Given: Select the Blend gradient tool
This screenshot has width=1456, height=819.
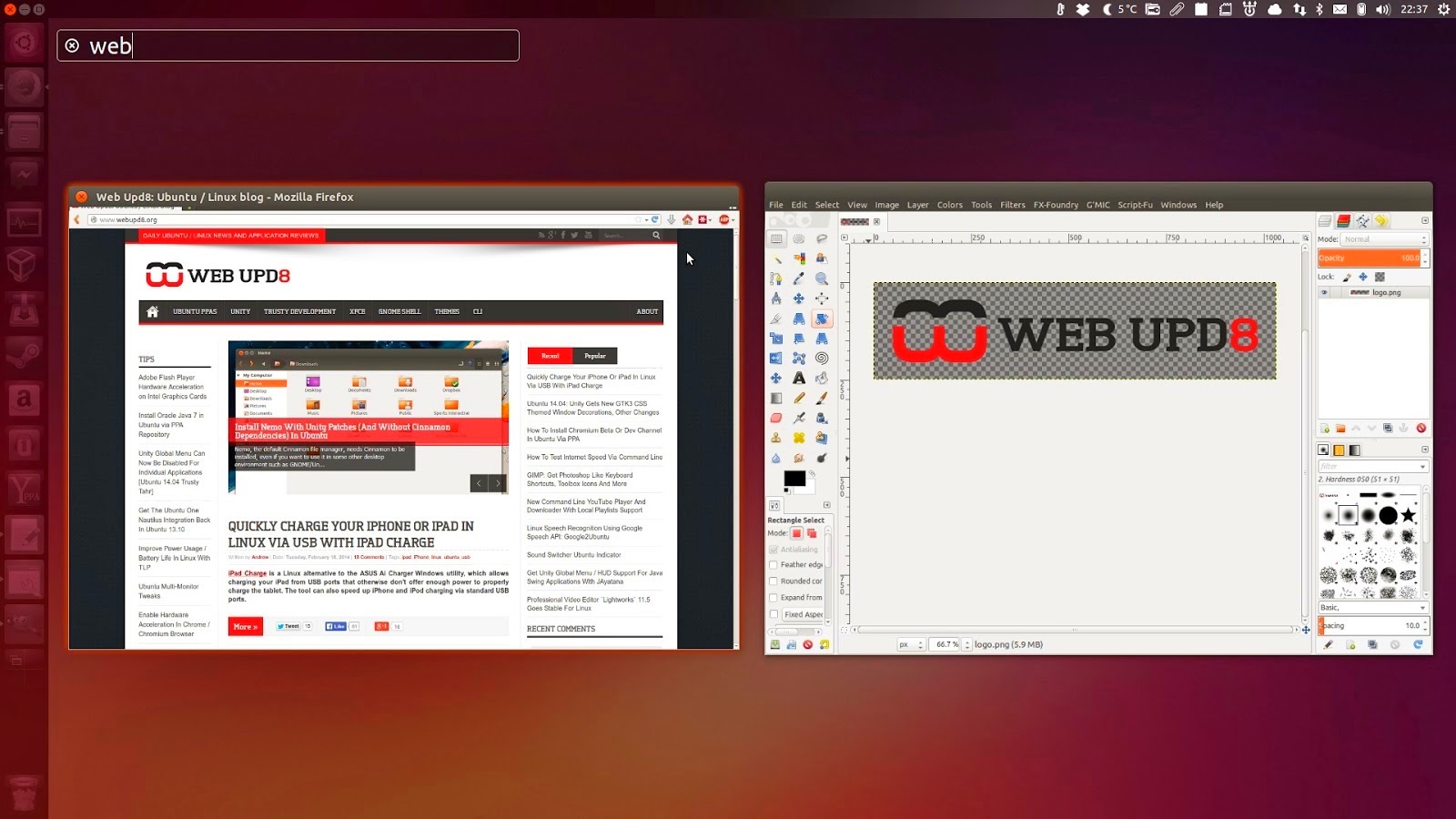Looking at the screenshot, I should (776, 398).
